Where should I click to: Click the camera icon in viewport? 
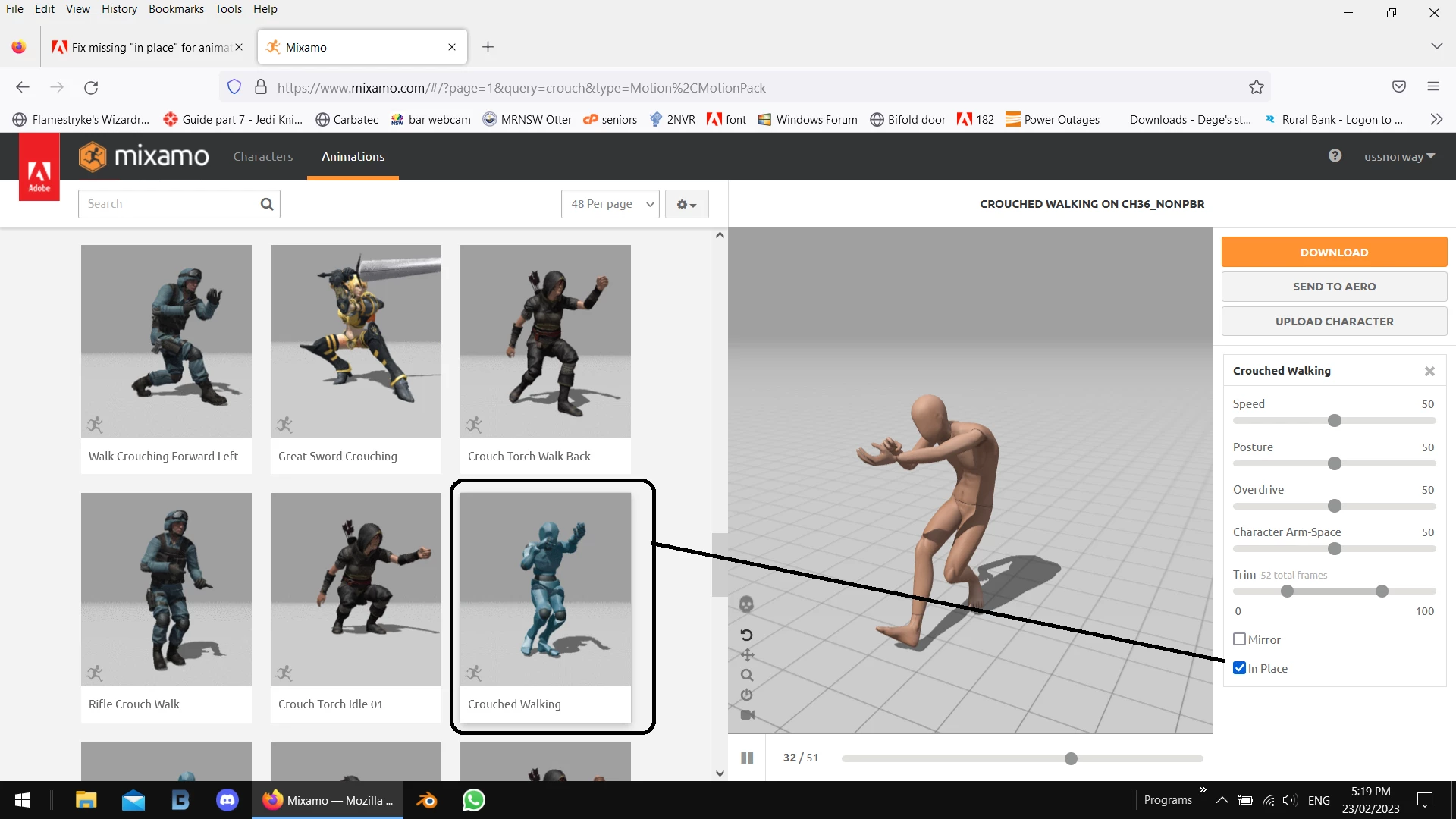point(747,715)
